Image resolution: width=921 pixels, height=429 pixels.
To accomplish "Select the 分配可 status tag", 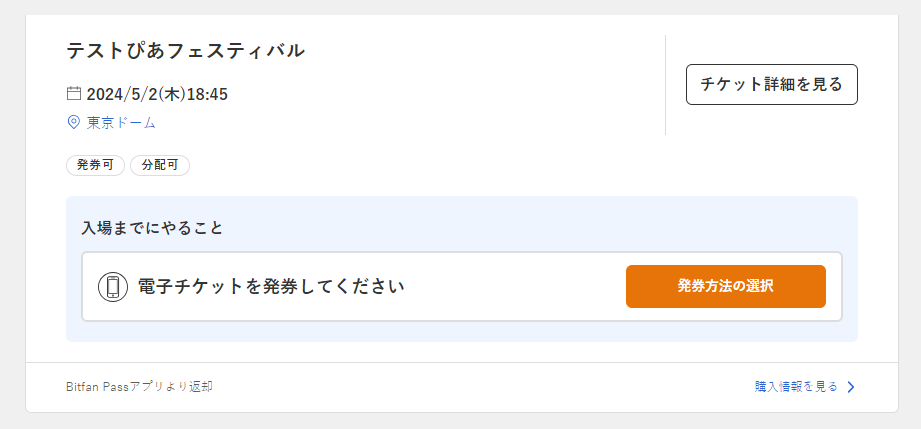I will (x=160, y=165).
